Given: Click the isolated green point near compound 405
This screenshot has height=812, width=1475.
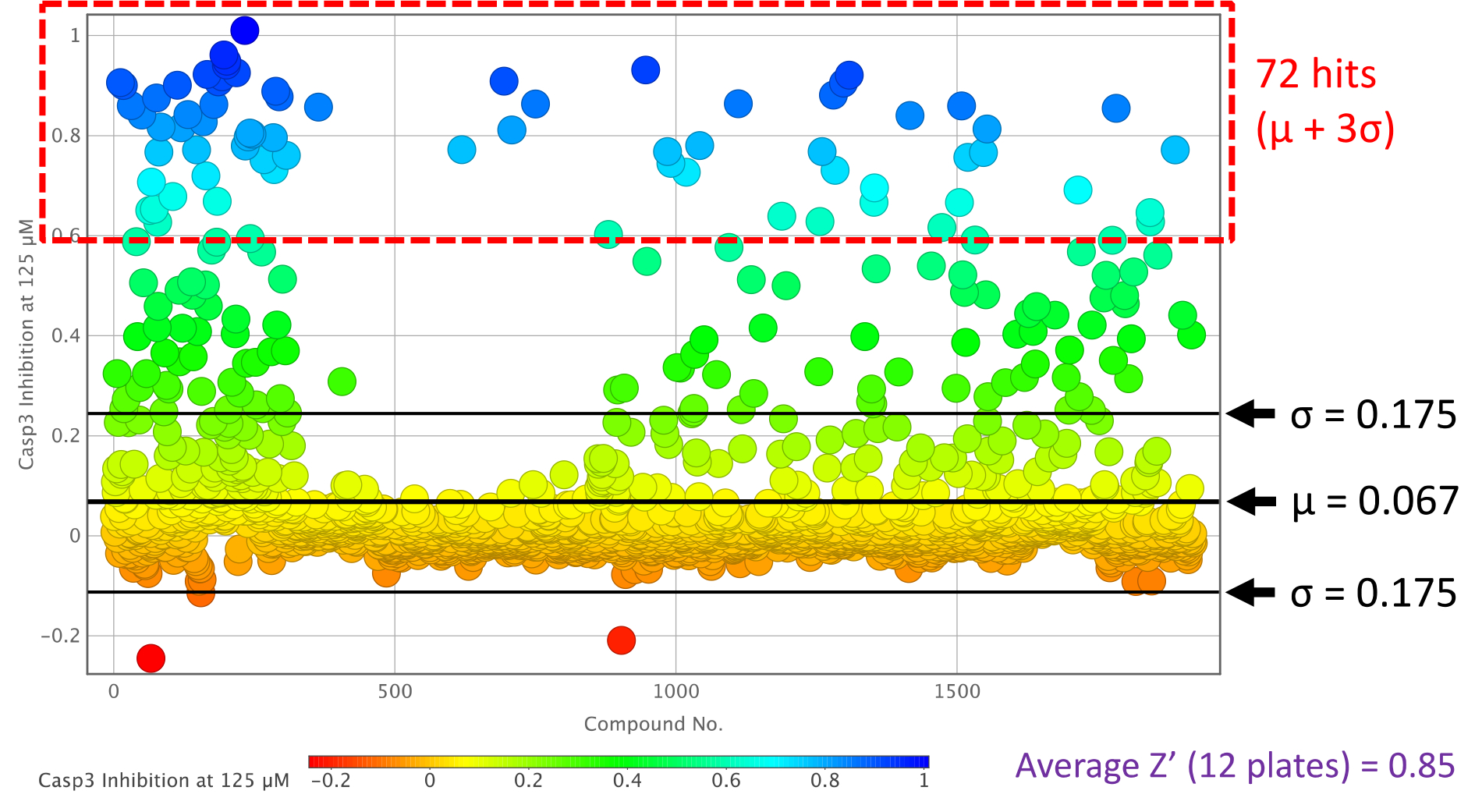Looking at the screenshot, I should (x=342, y=381).
